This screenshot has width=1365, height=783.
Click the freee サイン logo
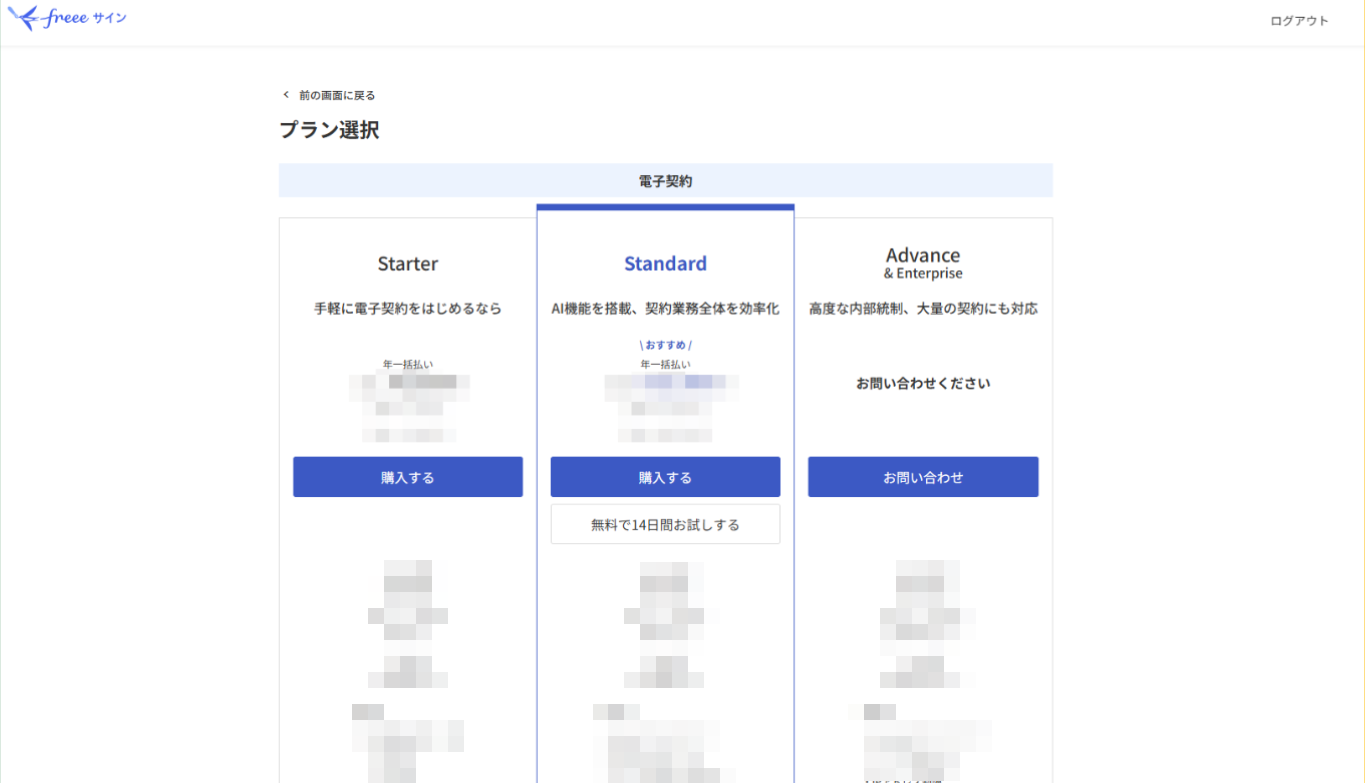[x=67, y=18]
